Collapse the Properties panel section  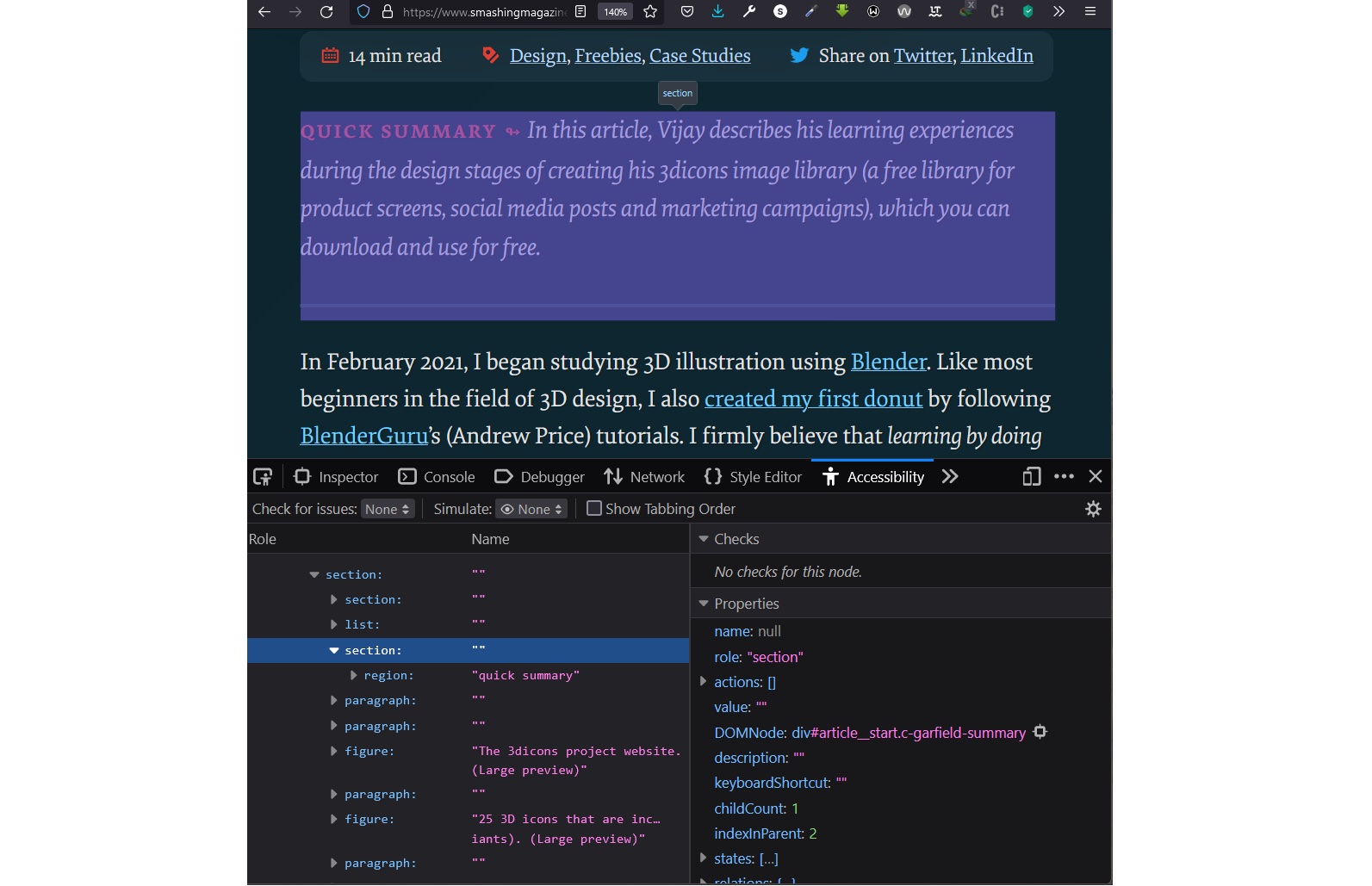click(x=704, y=604)
